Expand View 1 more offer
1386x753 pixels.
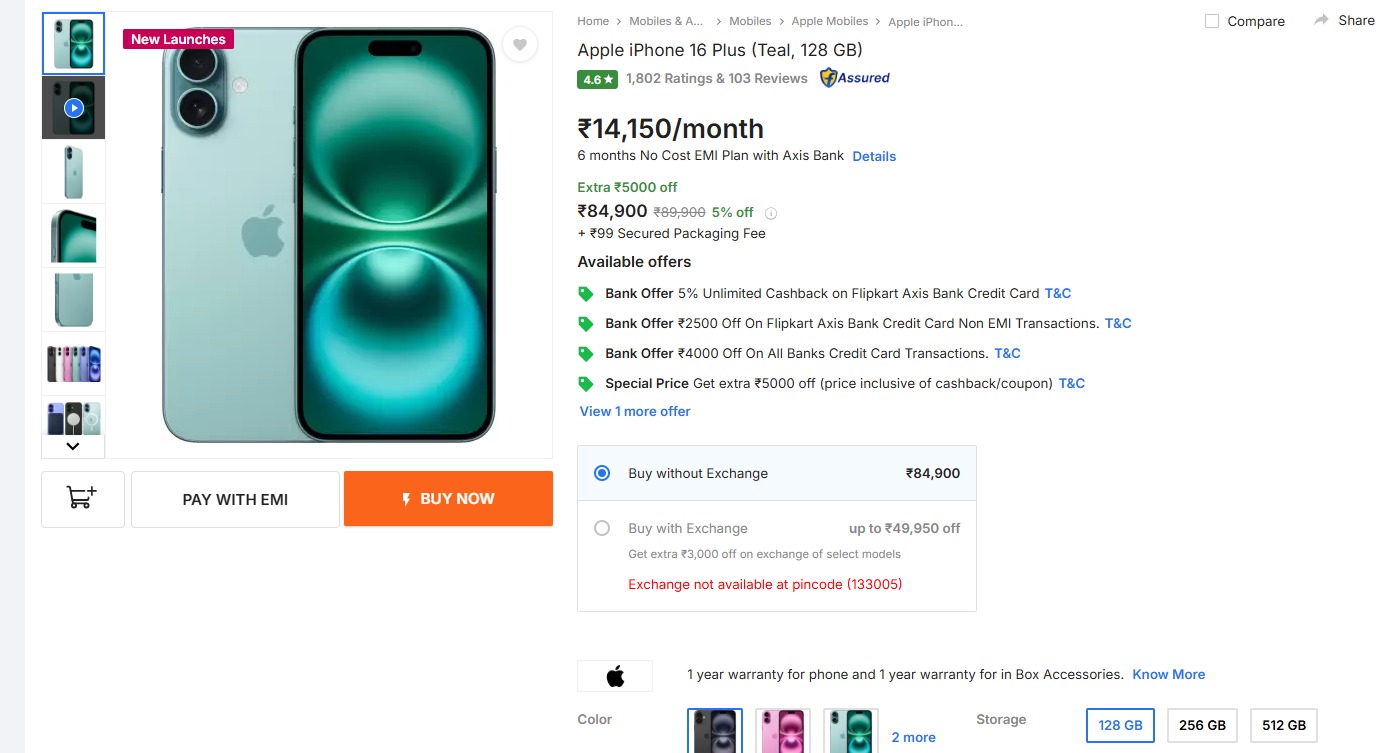[x=635, y=411]
